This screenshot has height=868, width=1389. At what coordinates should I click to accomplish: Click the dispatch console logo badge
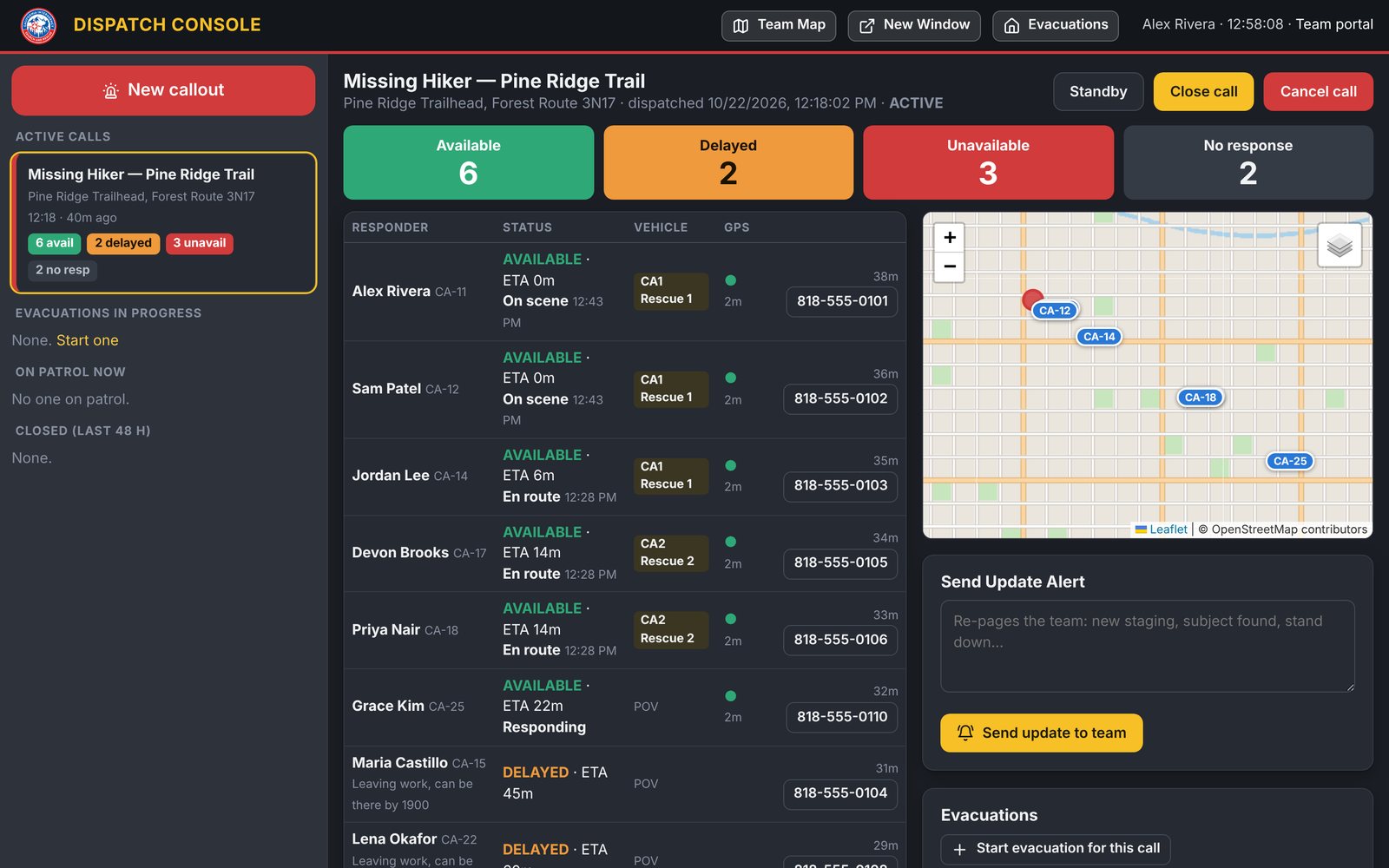38,25
